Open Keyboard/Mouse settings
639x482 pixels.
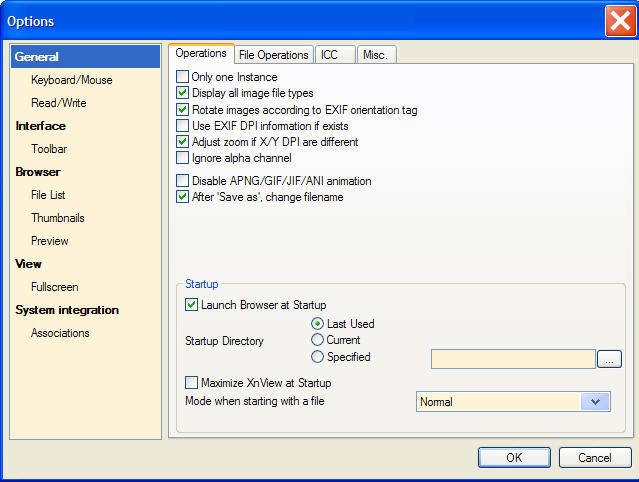[72, 80]
